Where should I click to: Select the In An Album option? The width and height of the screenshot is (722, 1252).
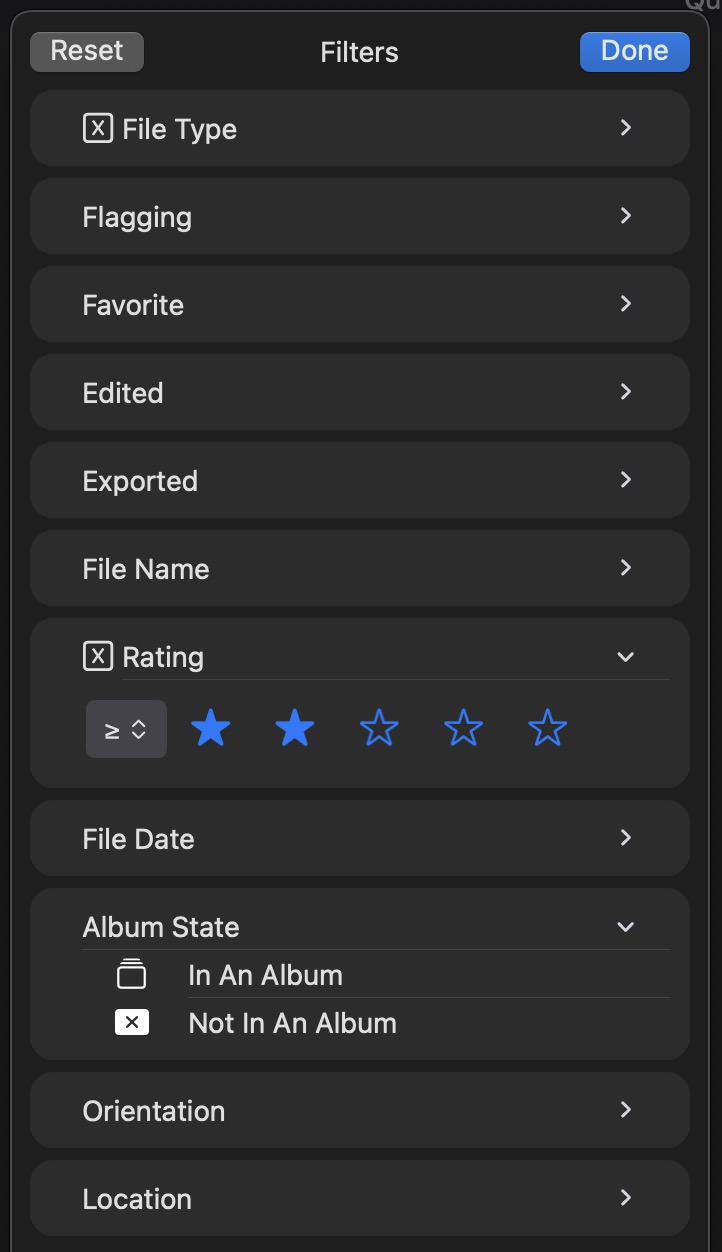[265, 975]
